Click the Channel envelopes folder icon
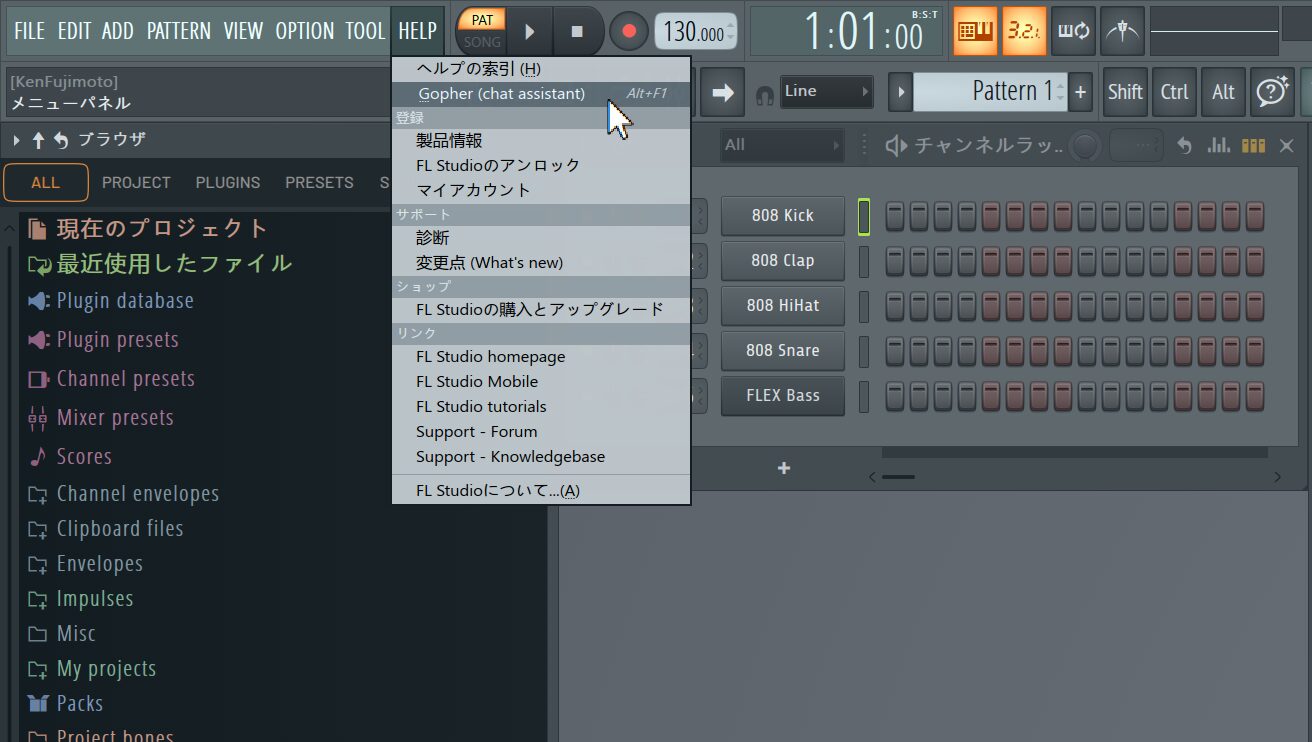This screenshot has height=742, width=1312. tap(38, 494)
